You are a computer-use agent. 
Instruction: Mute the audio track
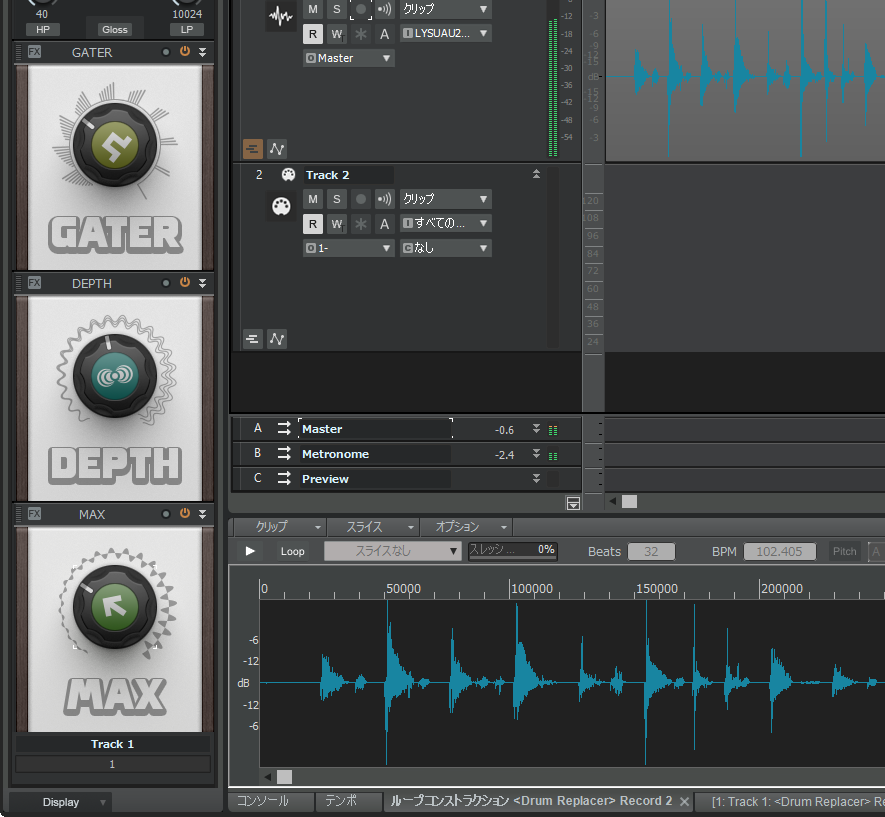313,9
